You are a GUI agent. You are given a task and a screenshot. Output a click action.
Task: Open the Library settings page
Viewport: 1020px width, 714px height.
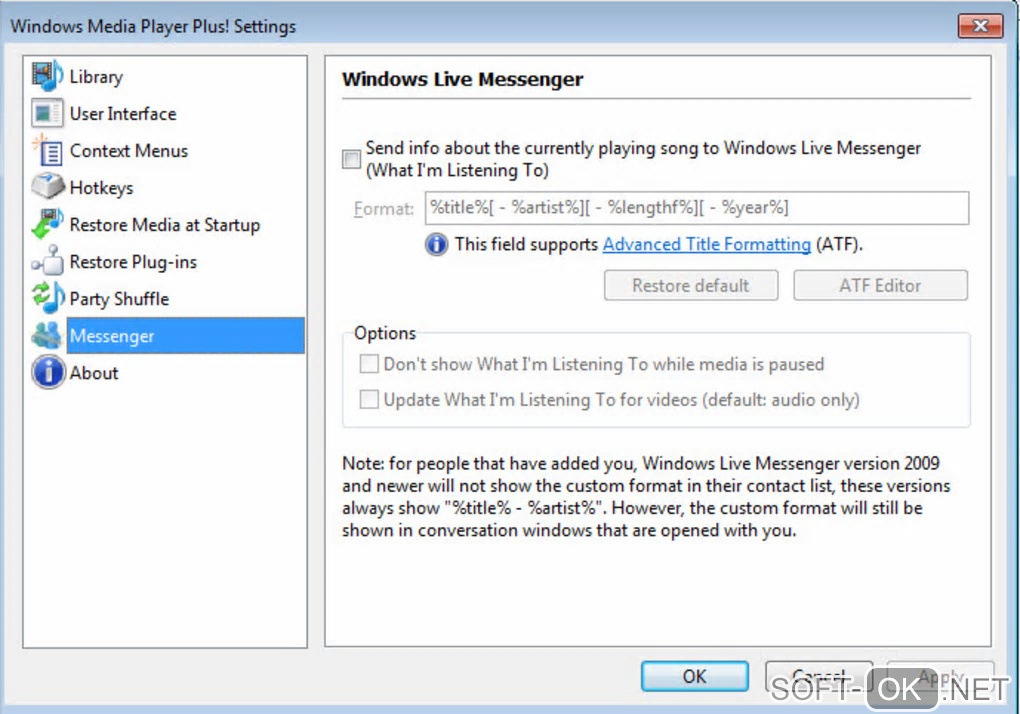[96, 77]
